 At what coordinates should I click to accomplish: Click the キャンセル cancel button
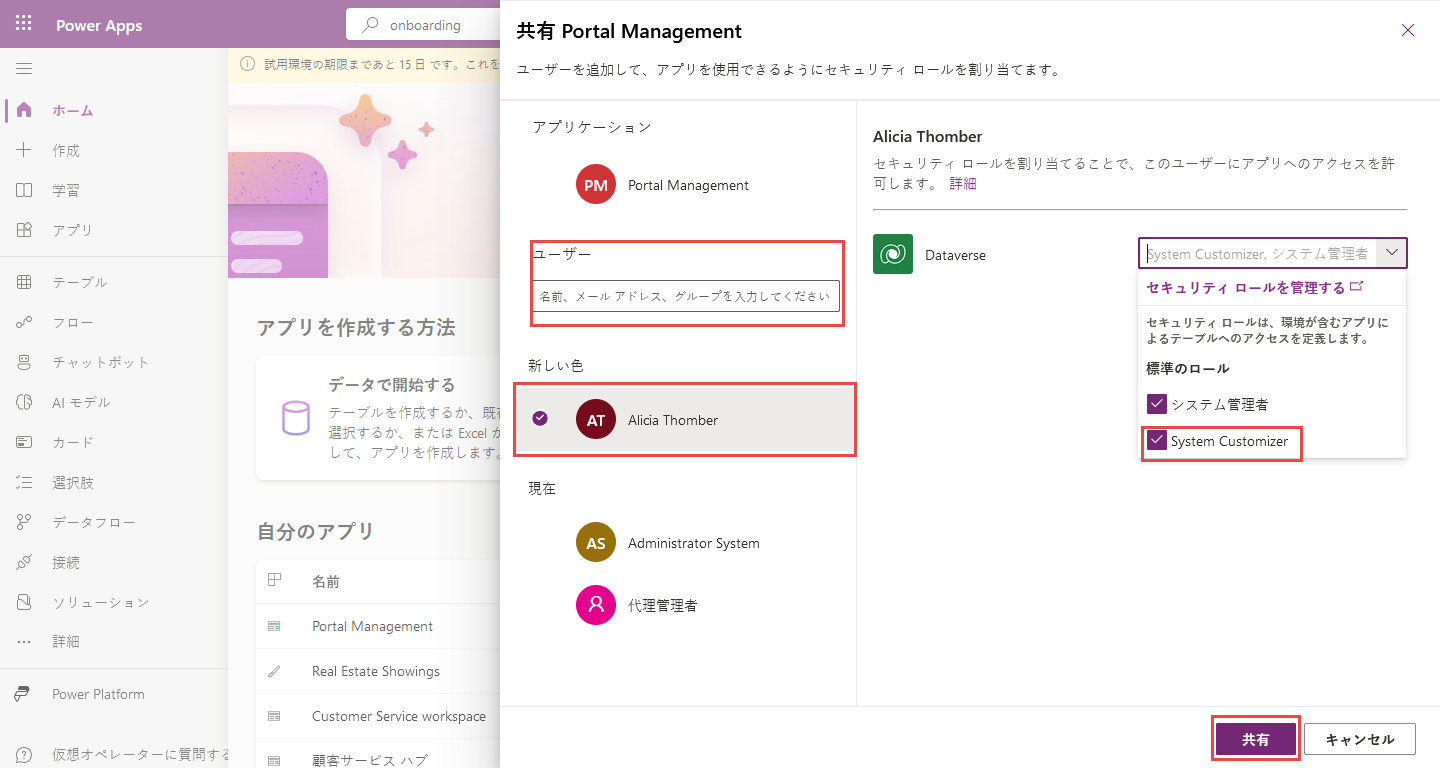1359,739
